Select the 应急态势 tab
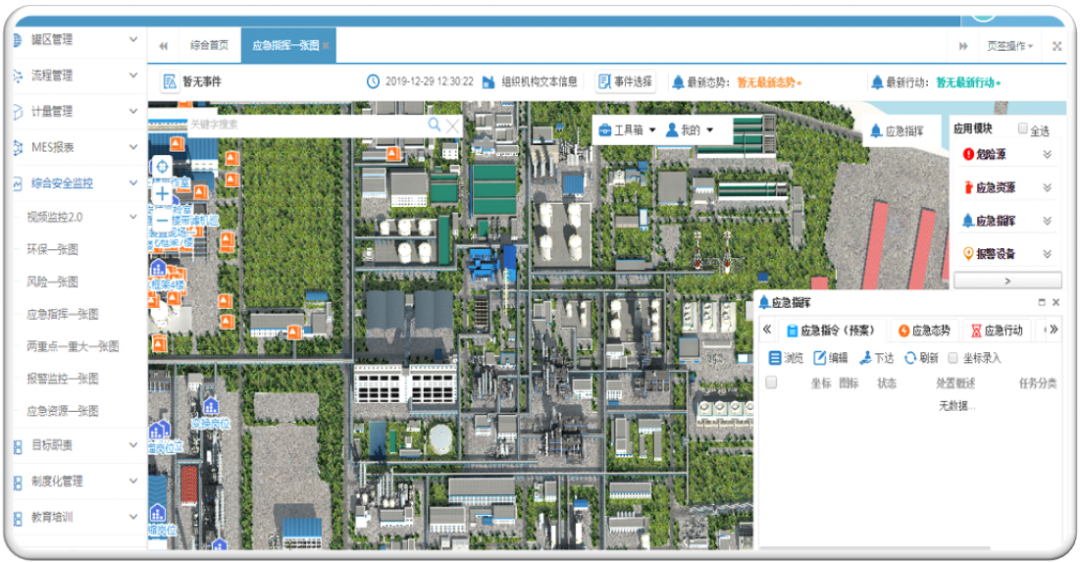1080x562 pixels. point(923,330)
